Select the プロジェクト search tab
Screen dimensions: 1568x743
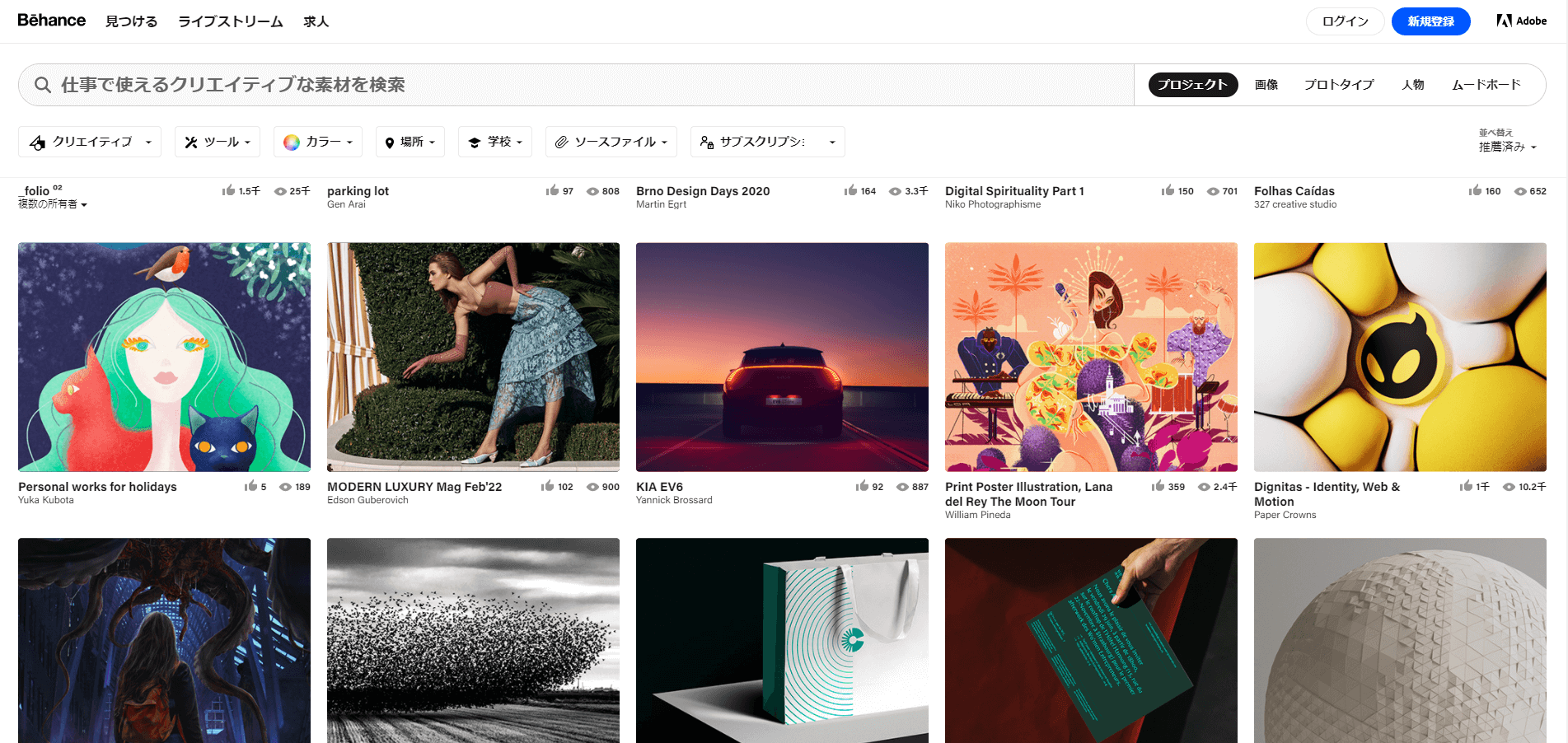(1192, 85)
